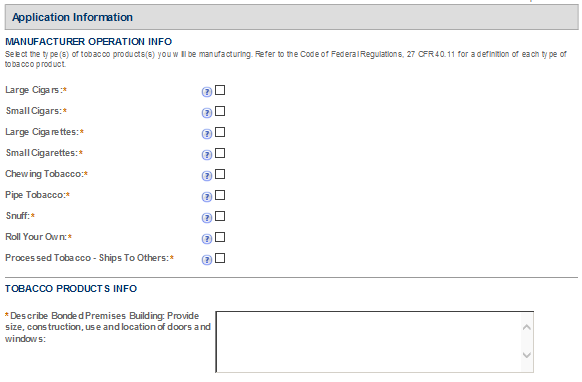Tick the Small Cigars checkbox
The width and height of the screenshot is (582, 382).
pyautogui.click(x=220, y=111)
